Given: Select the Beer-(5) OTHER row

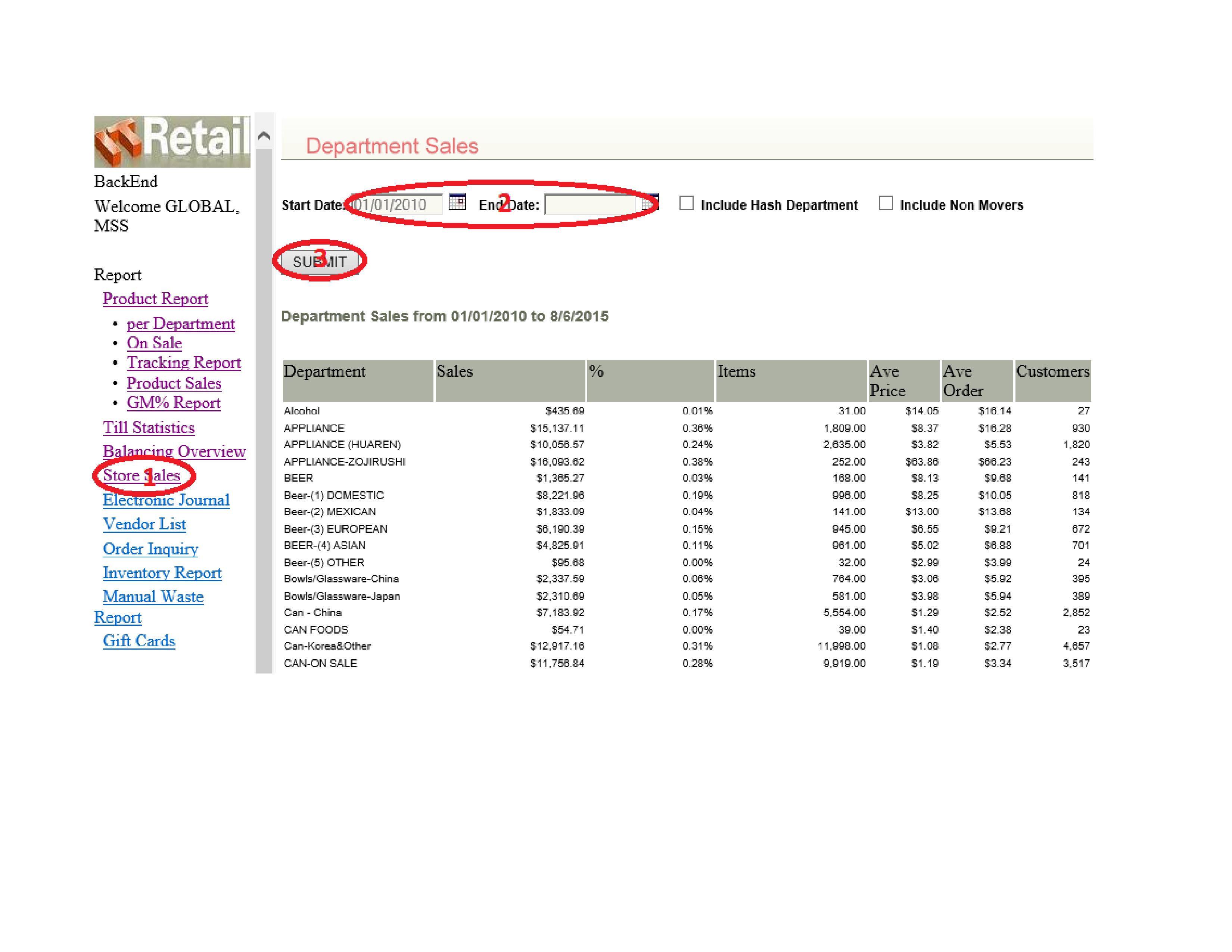Looking at the screenshot, I should pos(687,563).
